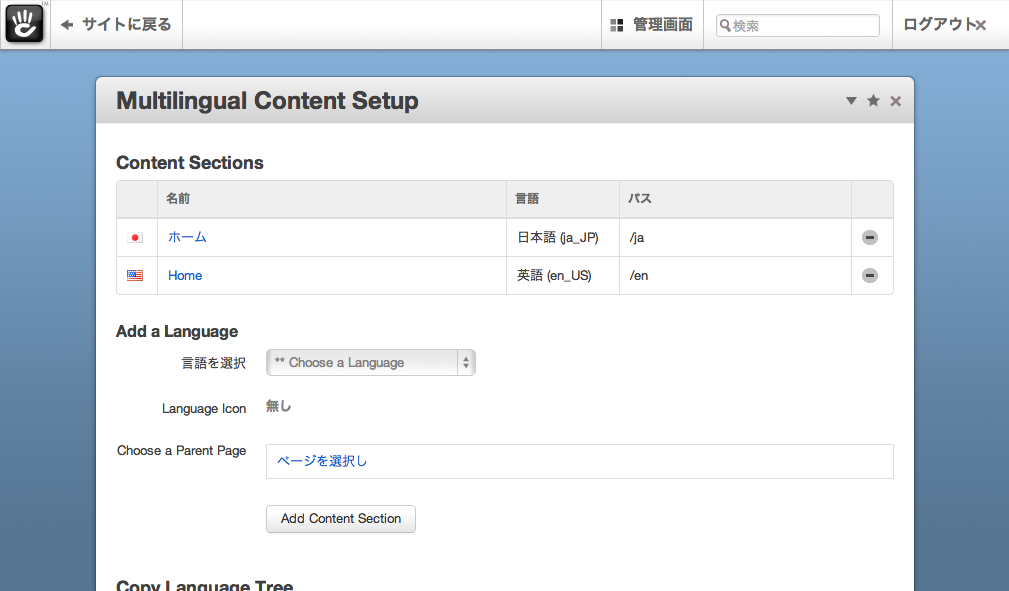This screenshot has height=591, width=1009.
Task: Open the ホーム section link
Action: pyautogui.click(x=187, y=238)
